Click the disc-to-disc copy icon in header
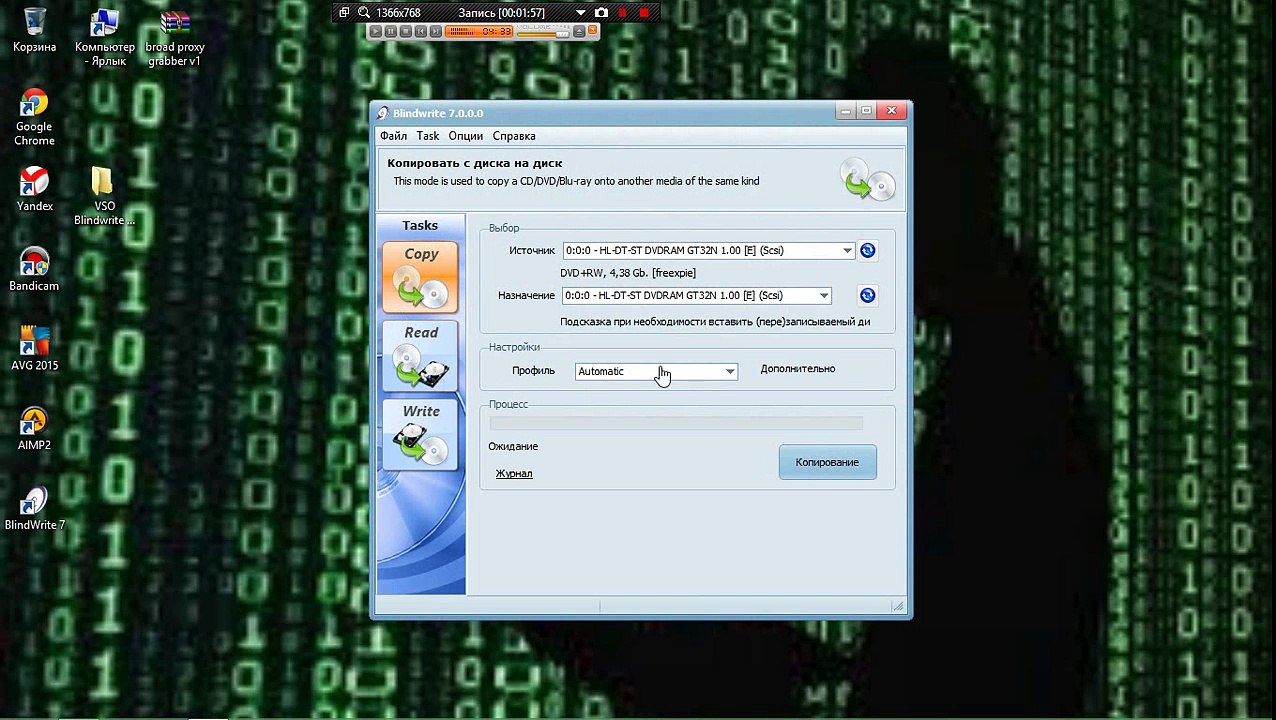1276x720 pixels. point(867,179)
